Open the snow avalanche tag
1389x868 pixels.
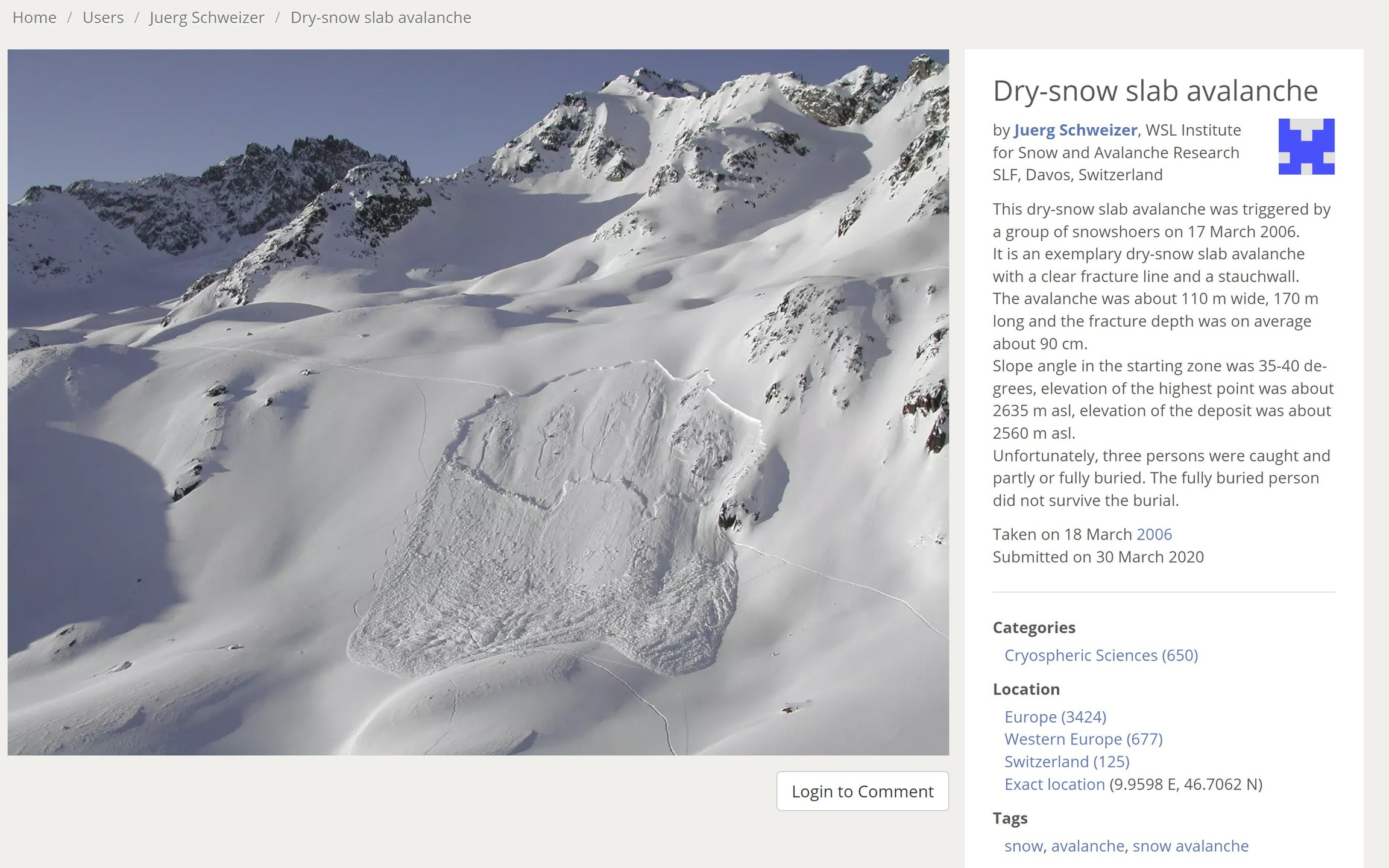[1190, 846]
